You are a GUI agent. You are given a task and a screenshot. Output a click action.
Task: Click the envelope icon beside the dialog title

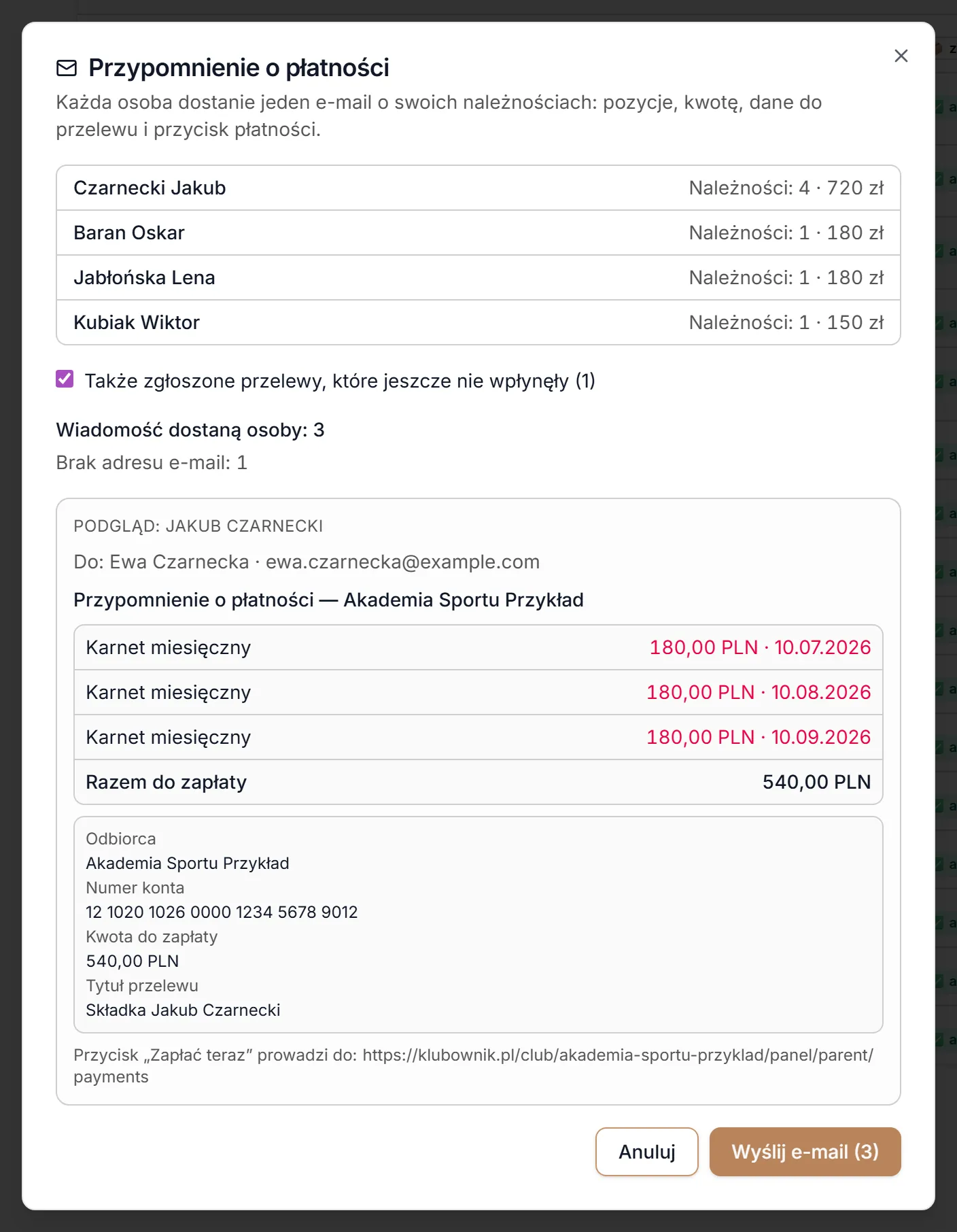67,68
